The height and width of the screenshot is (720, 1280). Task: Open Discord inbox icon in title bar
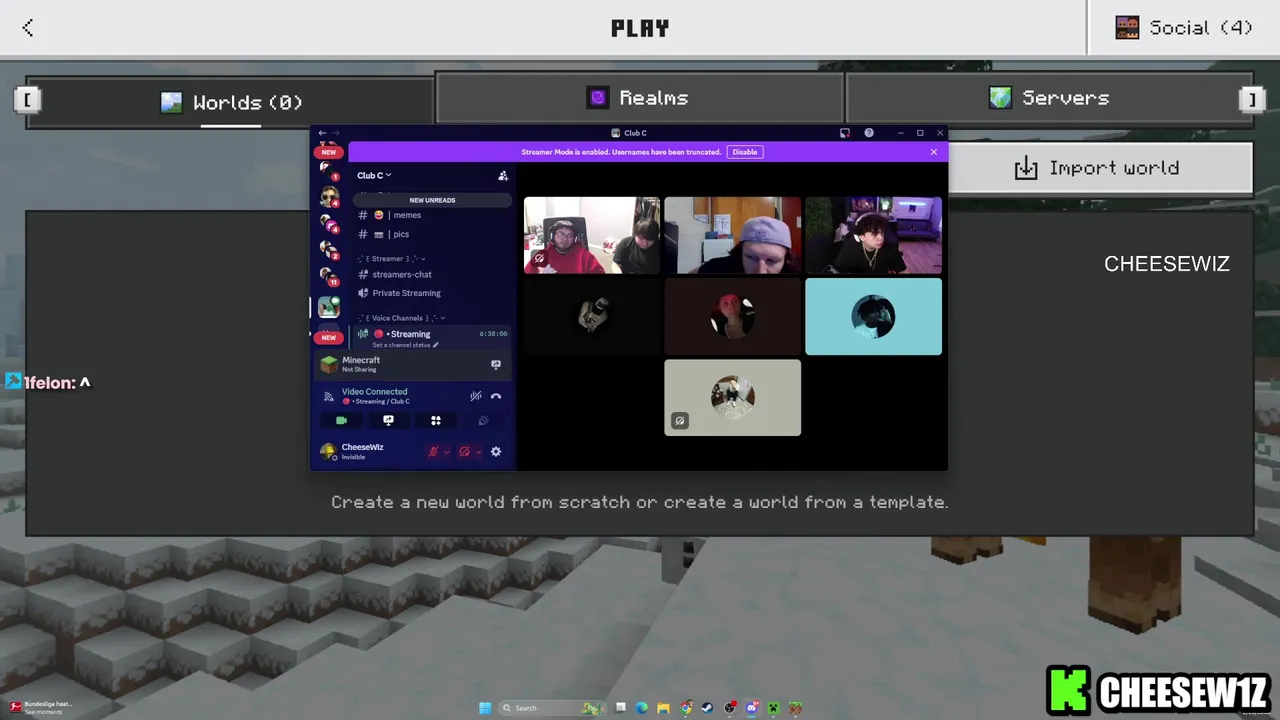[x=845, y=133]
